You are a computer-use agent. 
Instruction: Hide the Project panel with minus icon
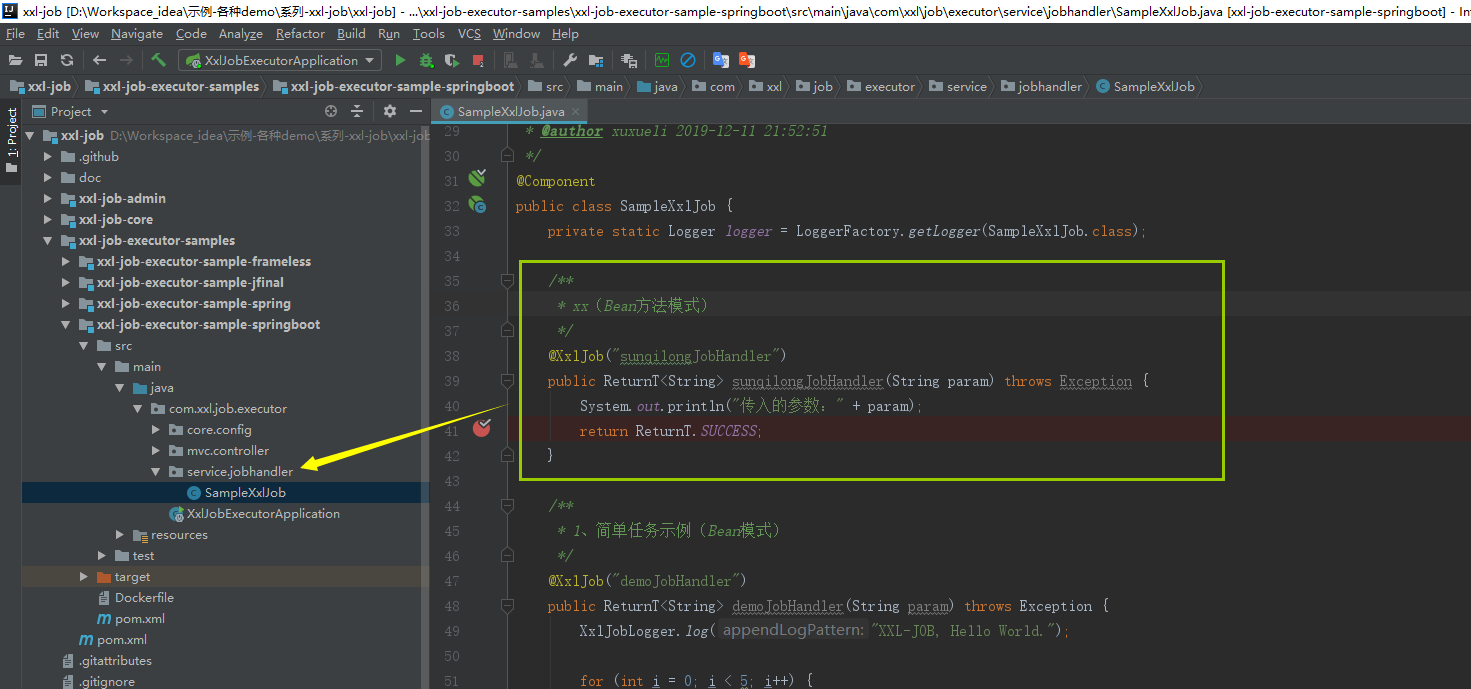(x=416, y=111)
